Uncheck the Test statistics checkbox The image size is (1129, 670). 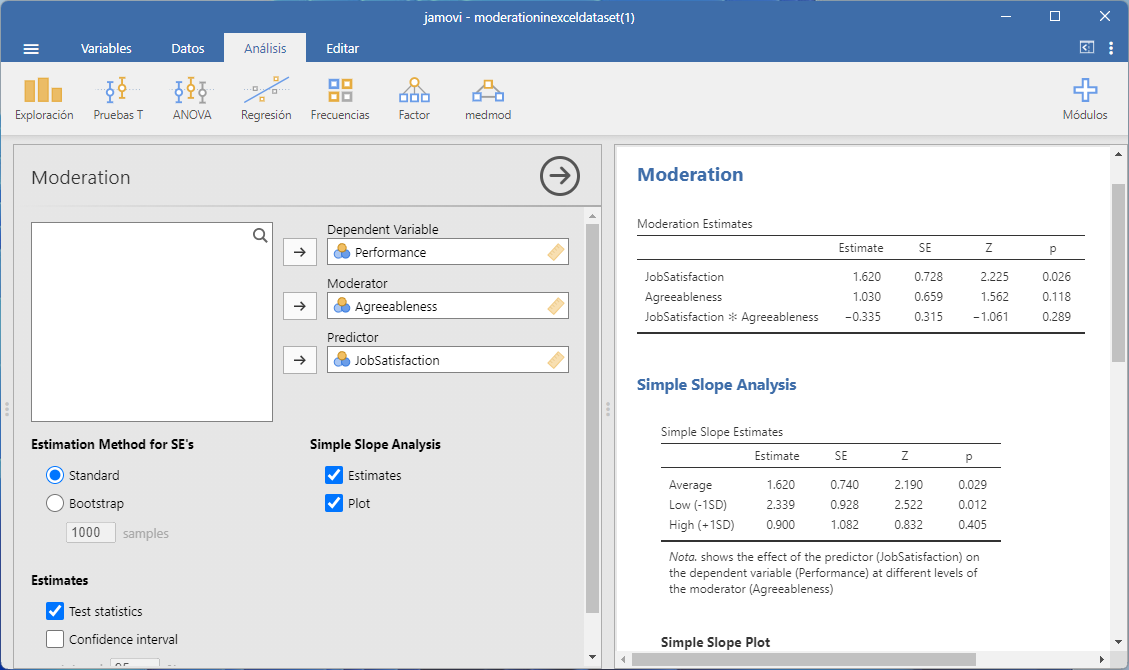56,611
